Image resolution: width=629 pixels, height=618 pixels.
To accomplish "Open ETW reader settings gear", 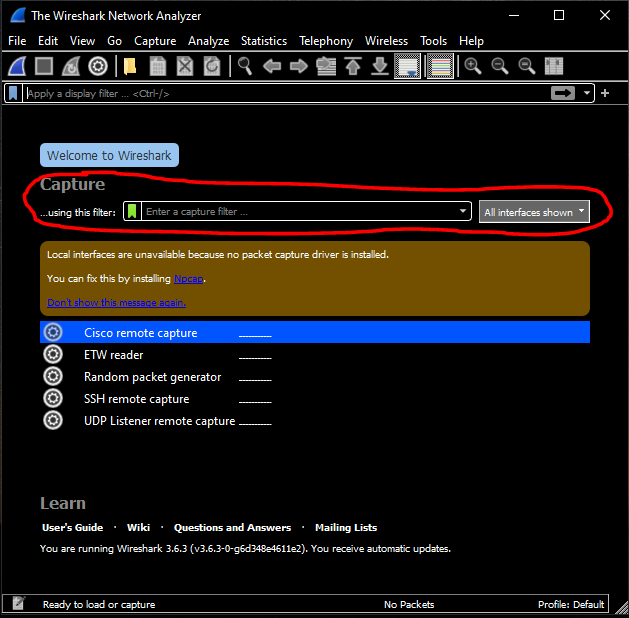I will pos(53,354).
